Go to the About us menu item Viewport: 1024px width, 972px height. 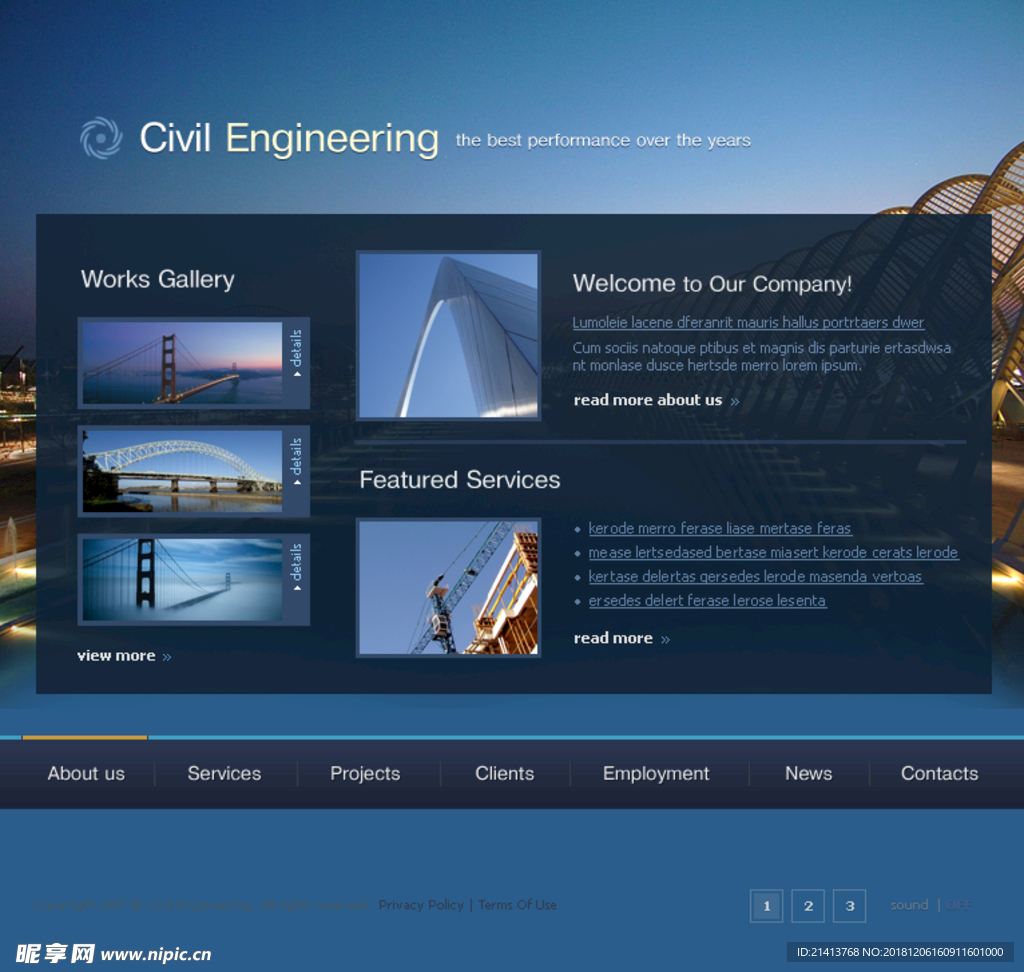pyautogui.click(x=86, y=773)
